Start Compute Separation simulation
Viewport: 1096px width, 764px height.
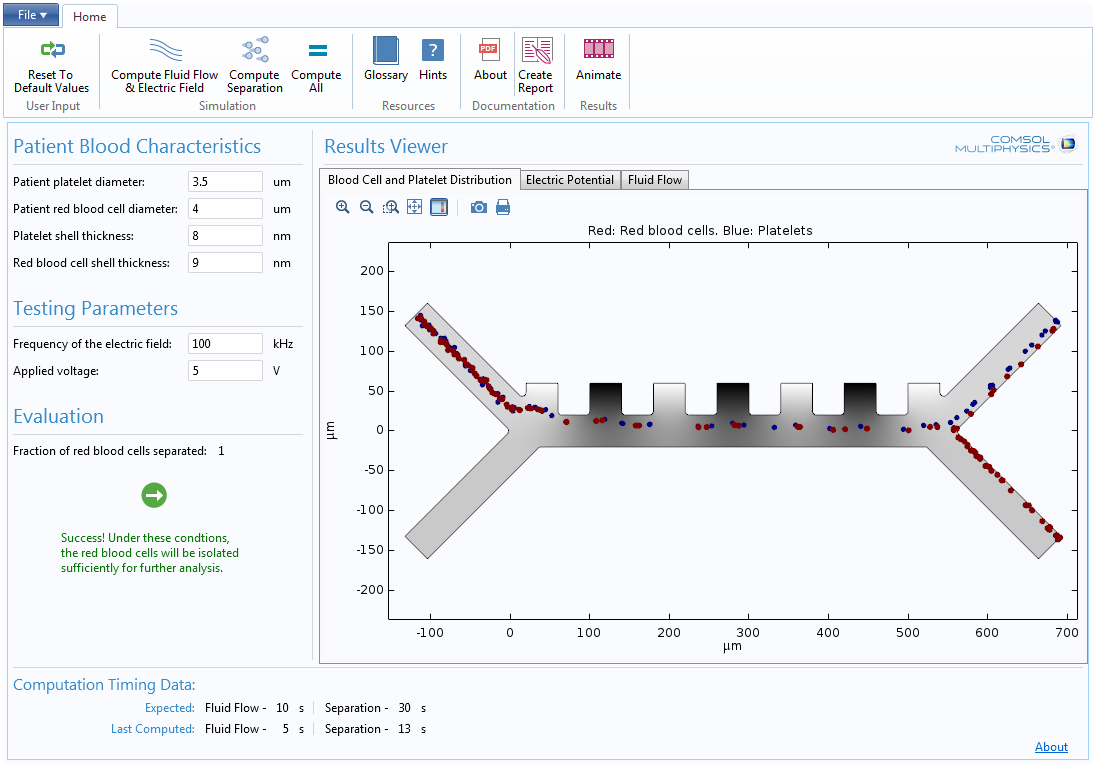pyautogui.click(x=254, y=51)
